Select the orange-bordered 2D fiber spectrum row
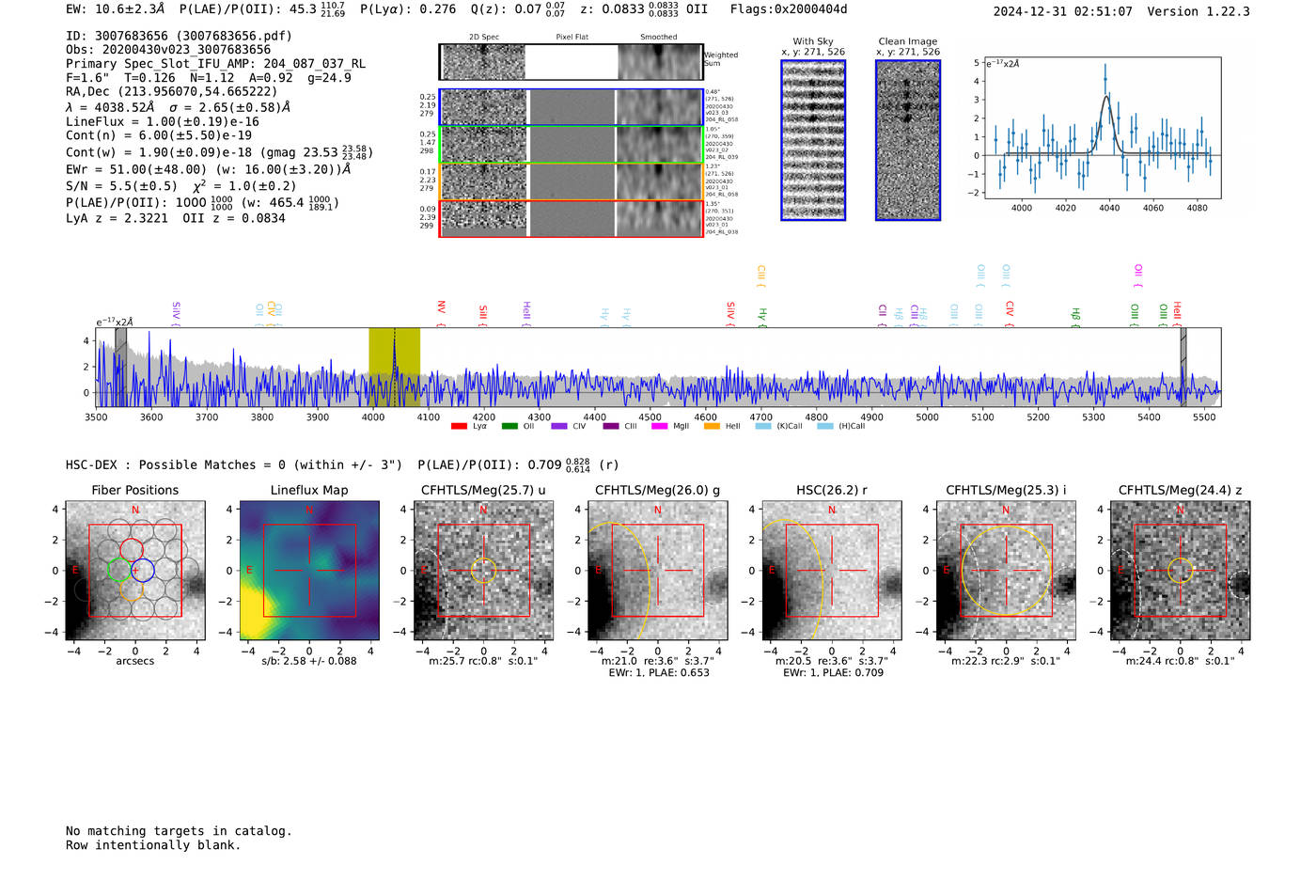 572,181
